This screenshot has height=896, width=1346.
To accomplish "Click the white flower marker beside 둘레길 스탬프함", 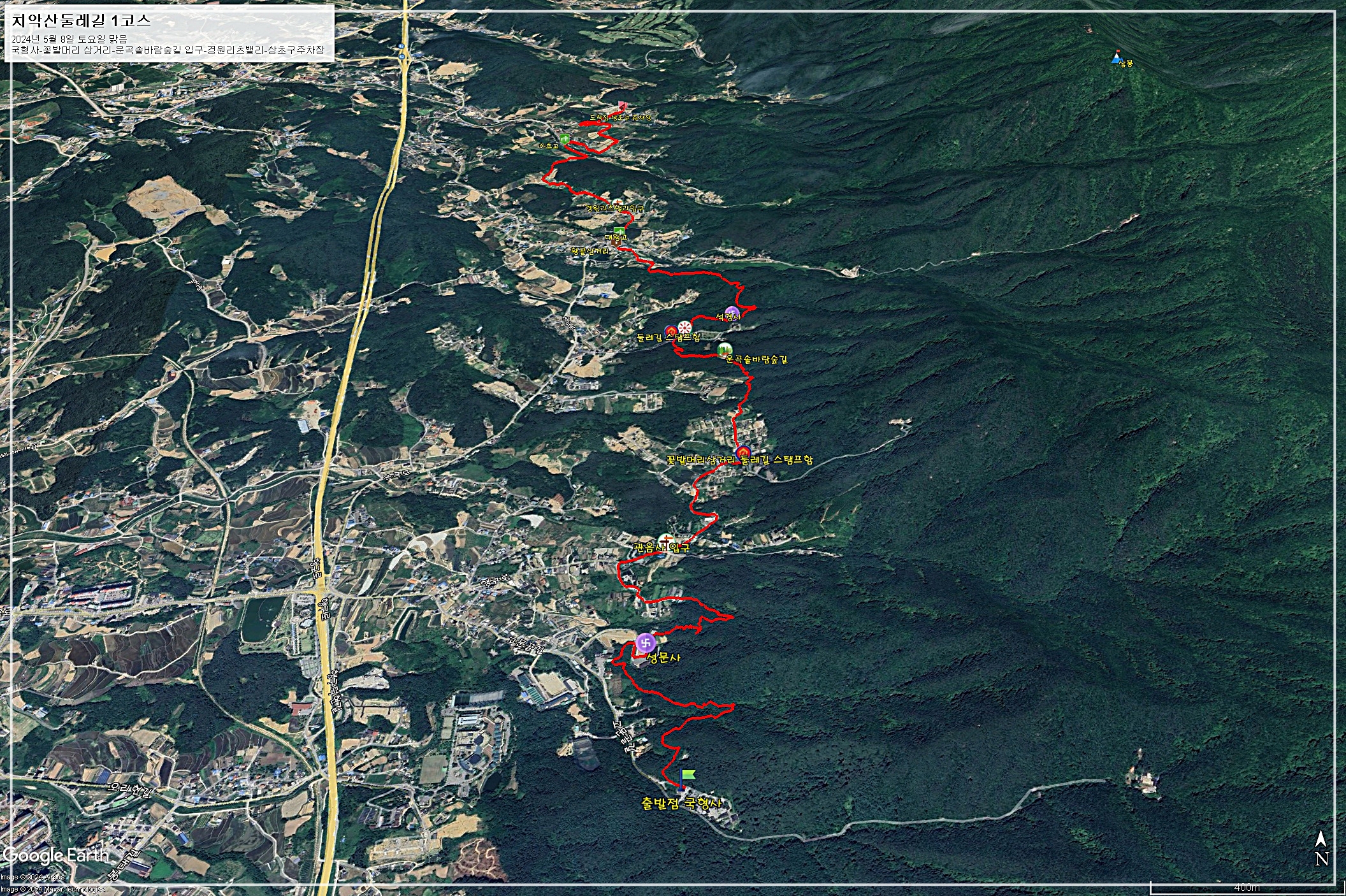I will click(685, 328).
